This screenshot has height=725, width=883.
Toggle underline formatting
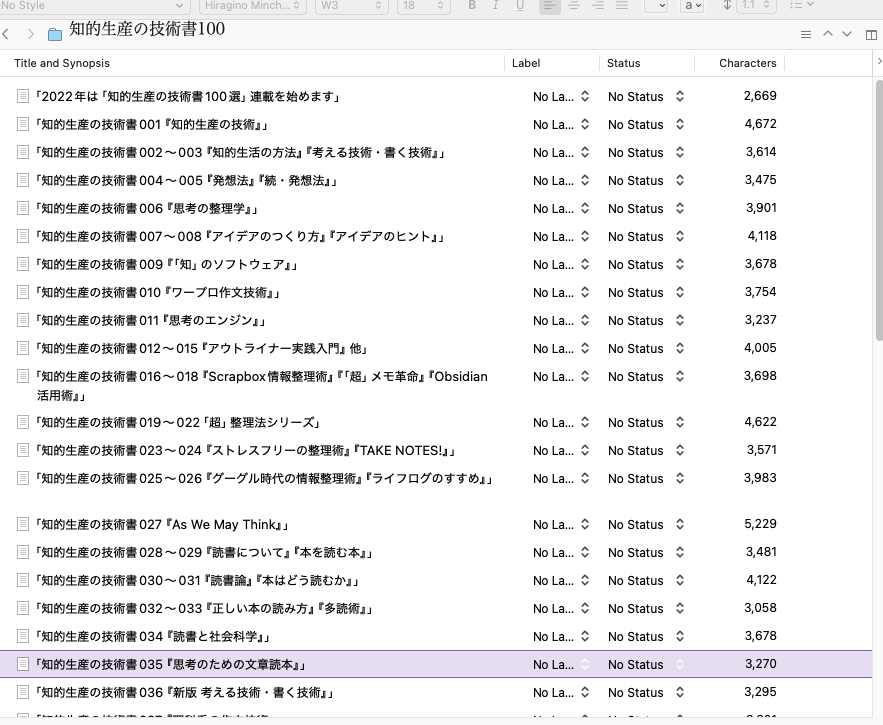point(520,5)
